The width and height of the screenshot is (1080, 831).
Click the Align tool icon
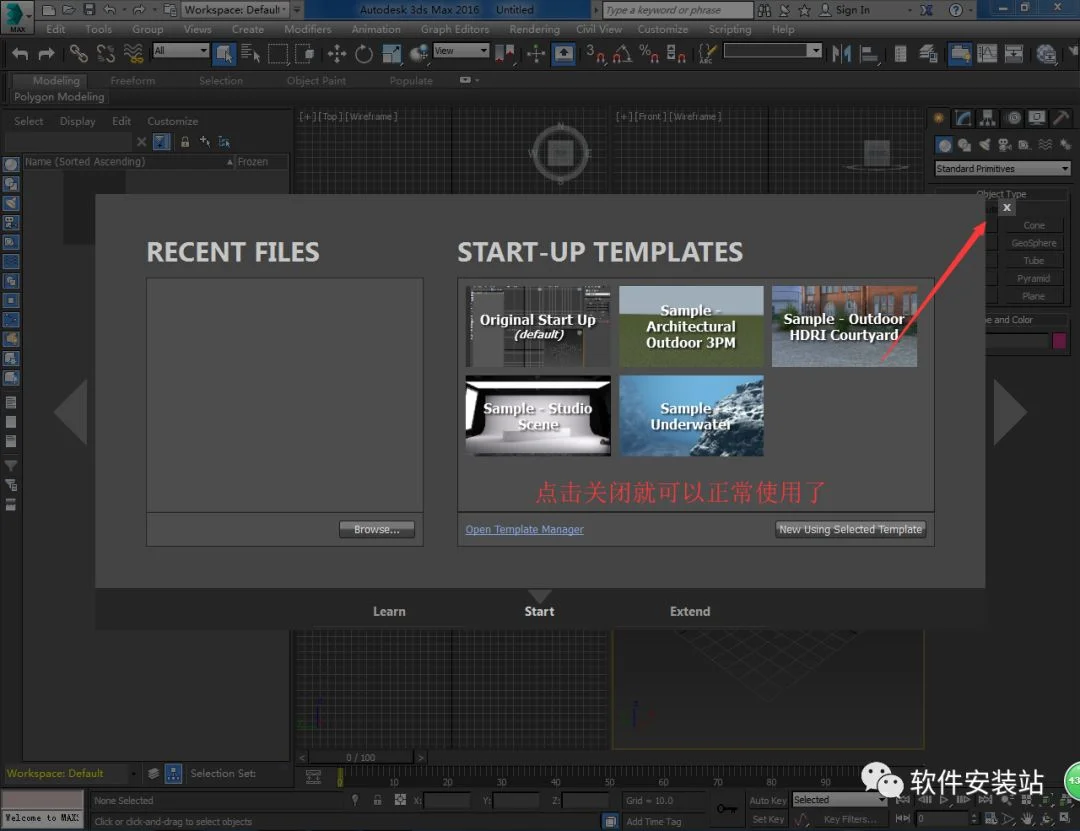(x=869, y=53)
